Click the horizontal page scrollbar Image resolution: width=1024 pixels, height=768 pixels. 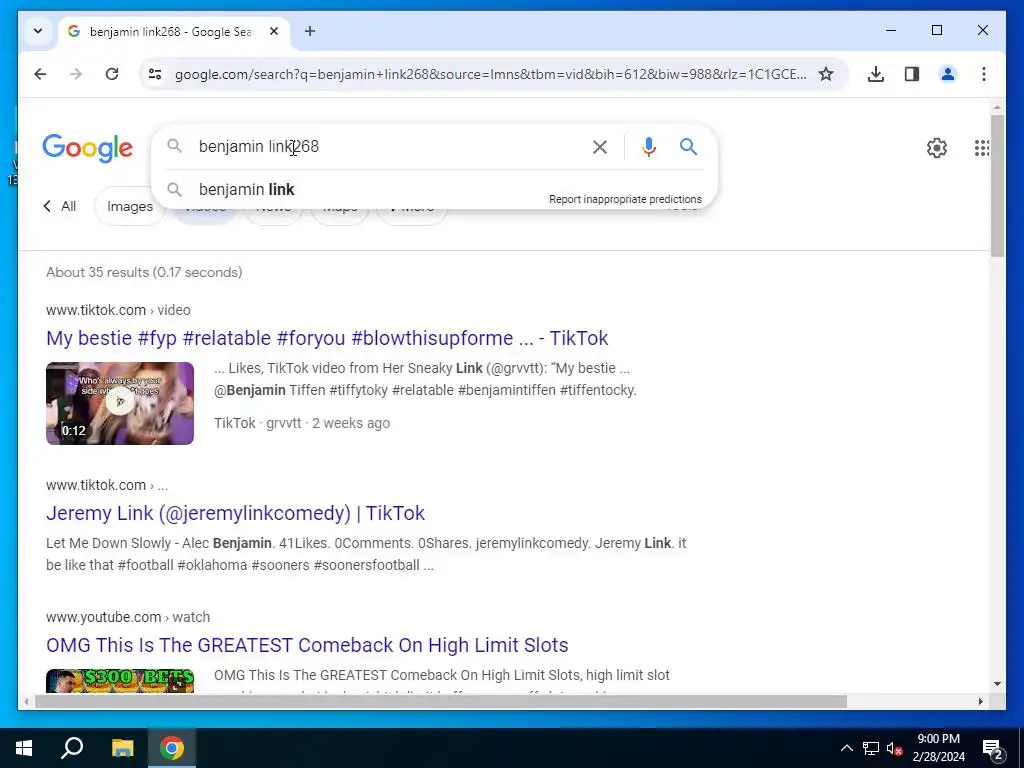tap(441, 701)
